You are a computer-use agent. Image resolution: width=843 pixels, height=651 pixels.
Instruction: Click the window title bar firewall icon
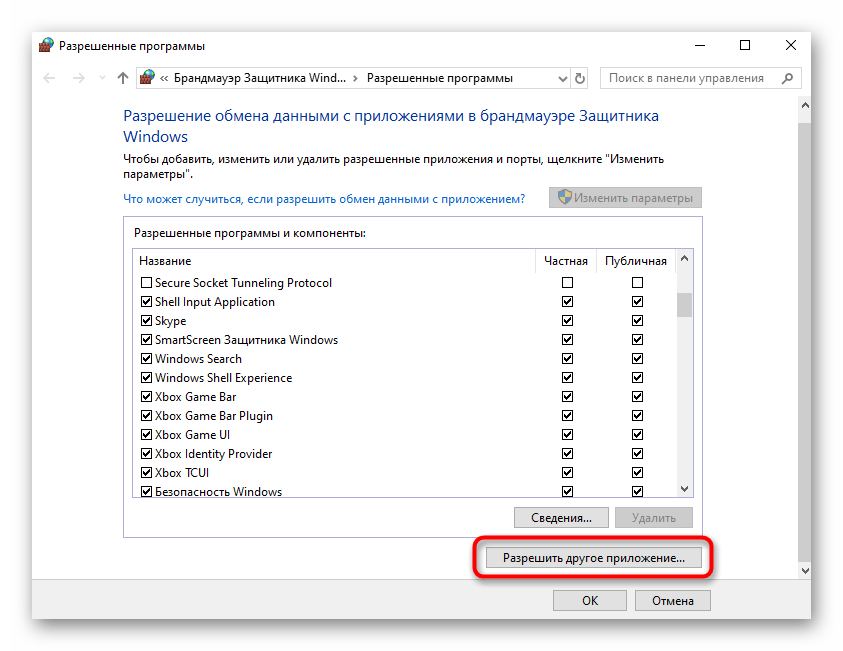46,46
